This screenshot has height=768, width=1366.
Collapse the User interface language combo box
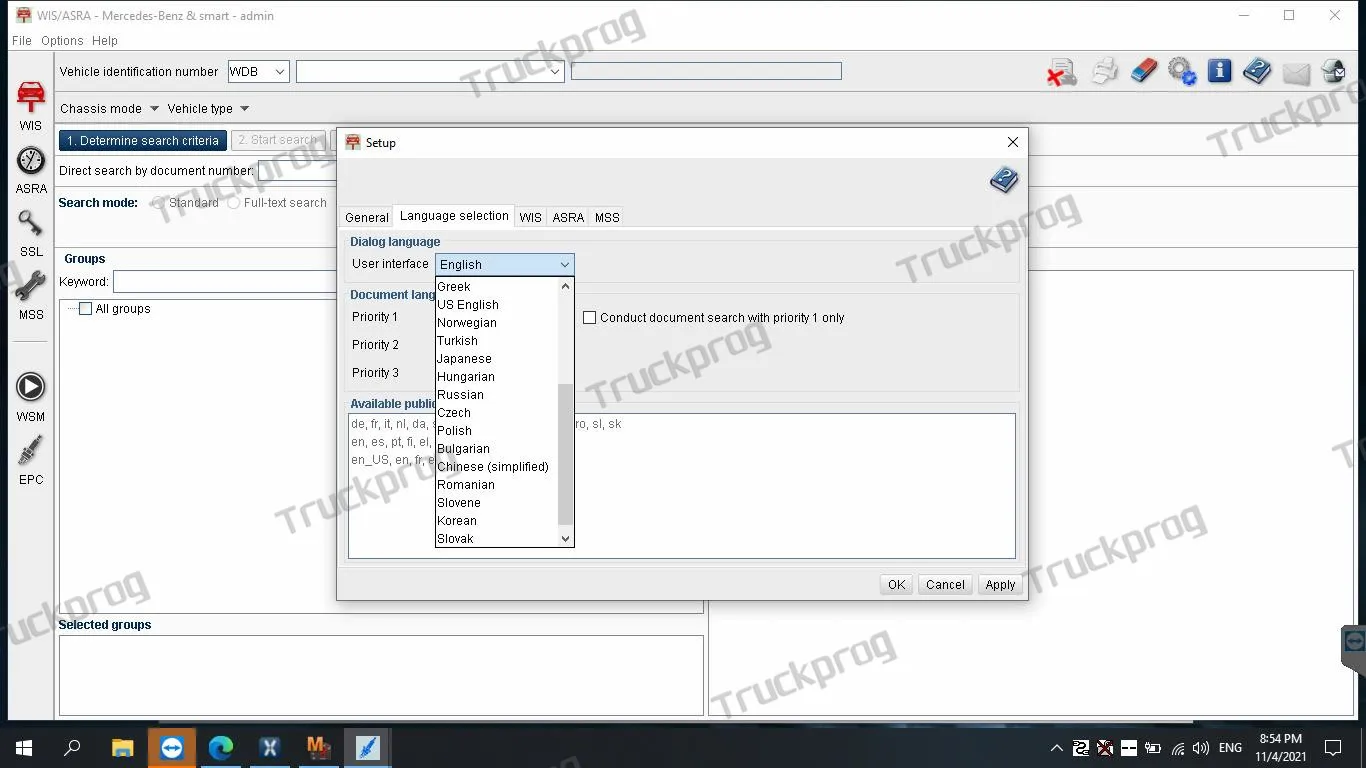point(564,265)
